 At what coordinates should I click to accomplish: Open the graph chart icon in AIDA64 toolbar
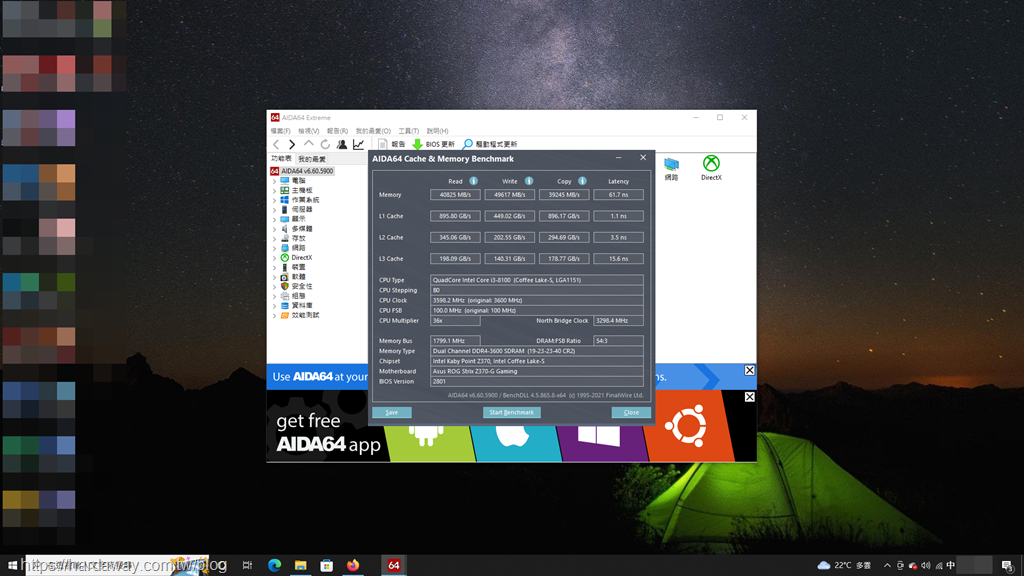click(359, 144)
